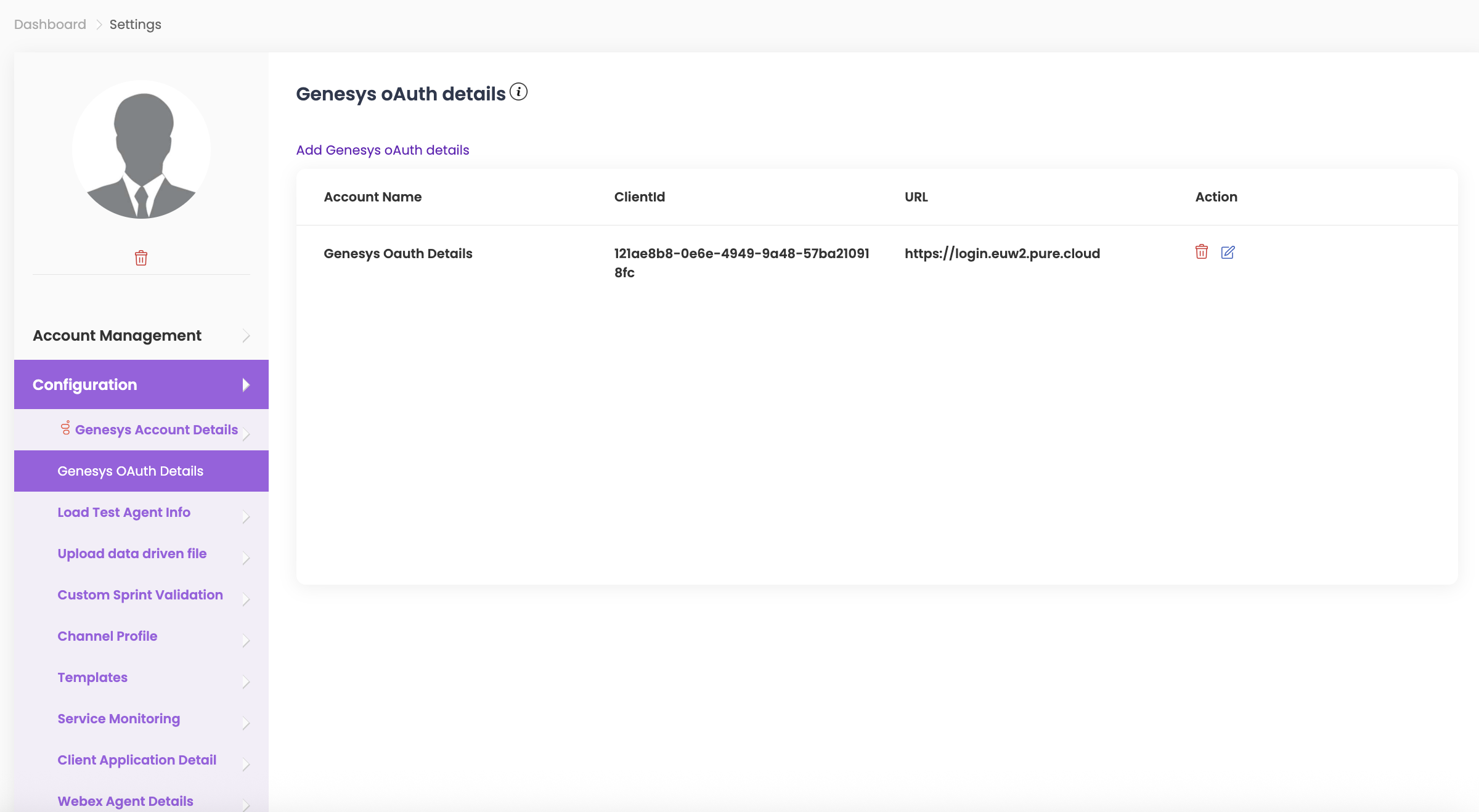Open Client Application Detail page
This screenshot has height=812, width=1479.
pyautogui.click(x=137, y=760)
